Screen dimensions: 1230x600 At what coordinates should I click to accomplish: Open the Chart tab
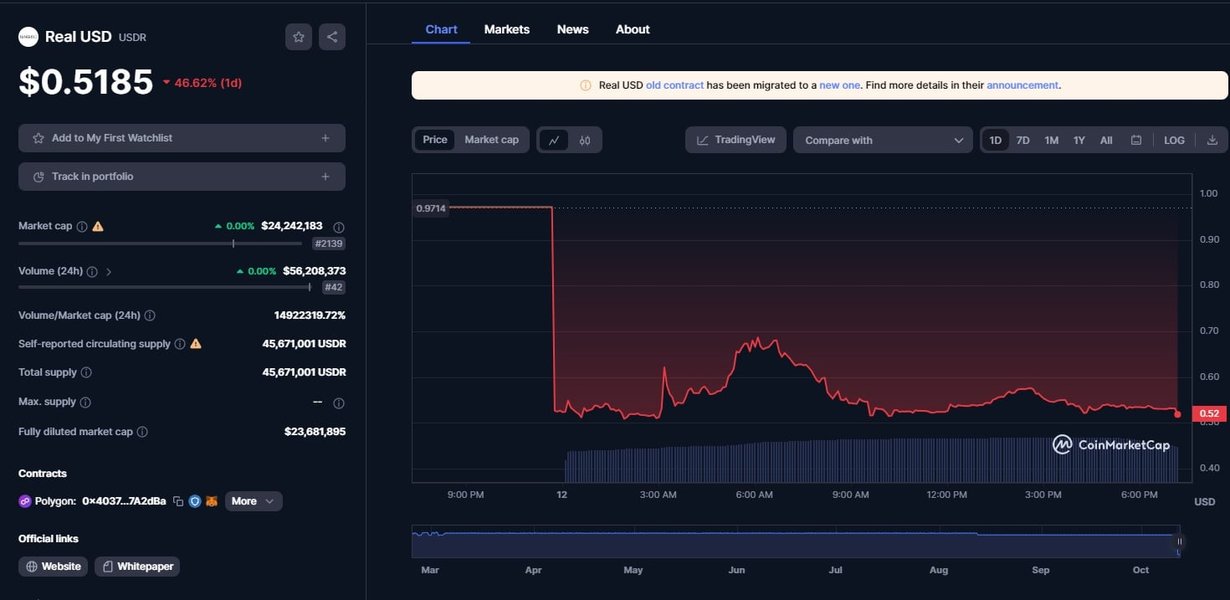[x=441, y=29]
